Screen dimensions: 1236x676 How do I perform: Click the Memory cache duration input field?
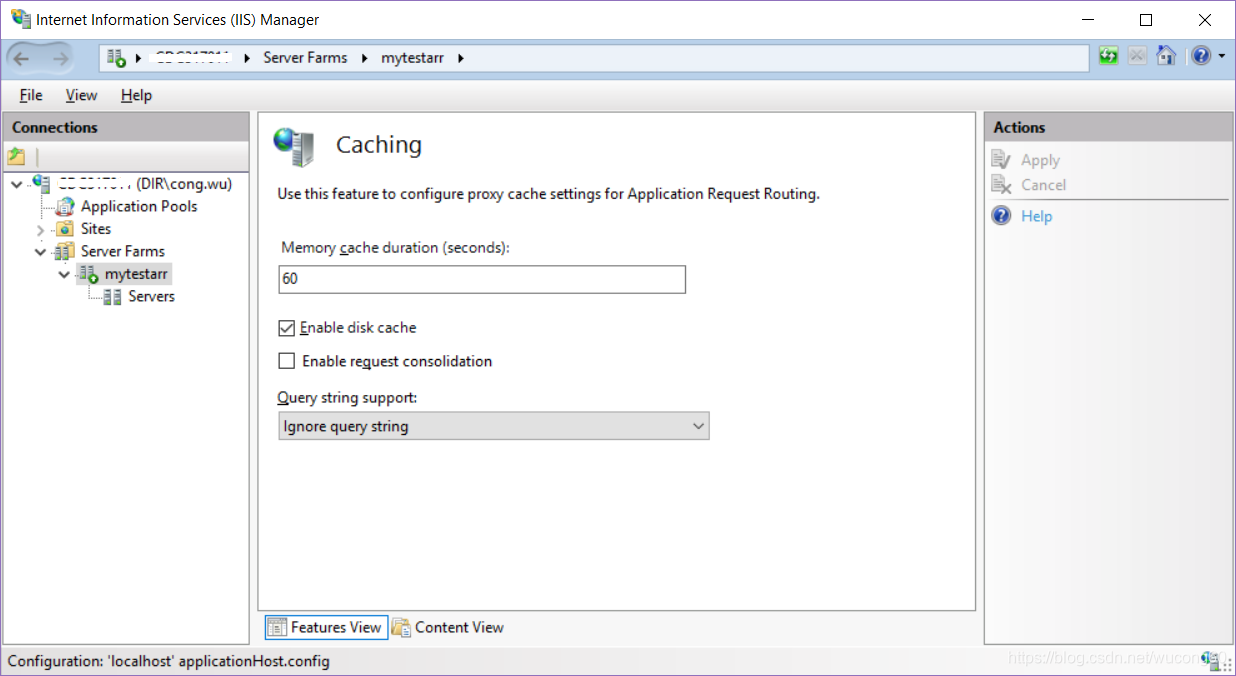point(482,279)
